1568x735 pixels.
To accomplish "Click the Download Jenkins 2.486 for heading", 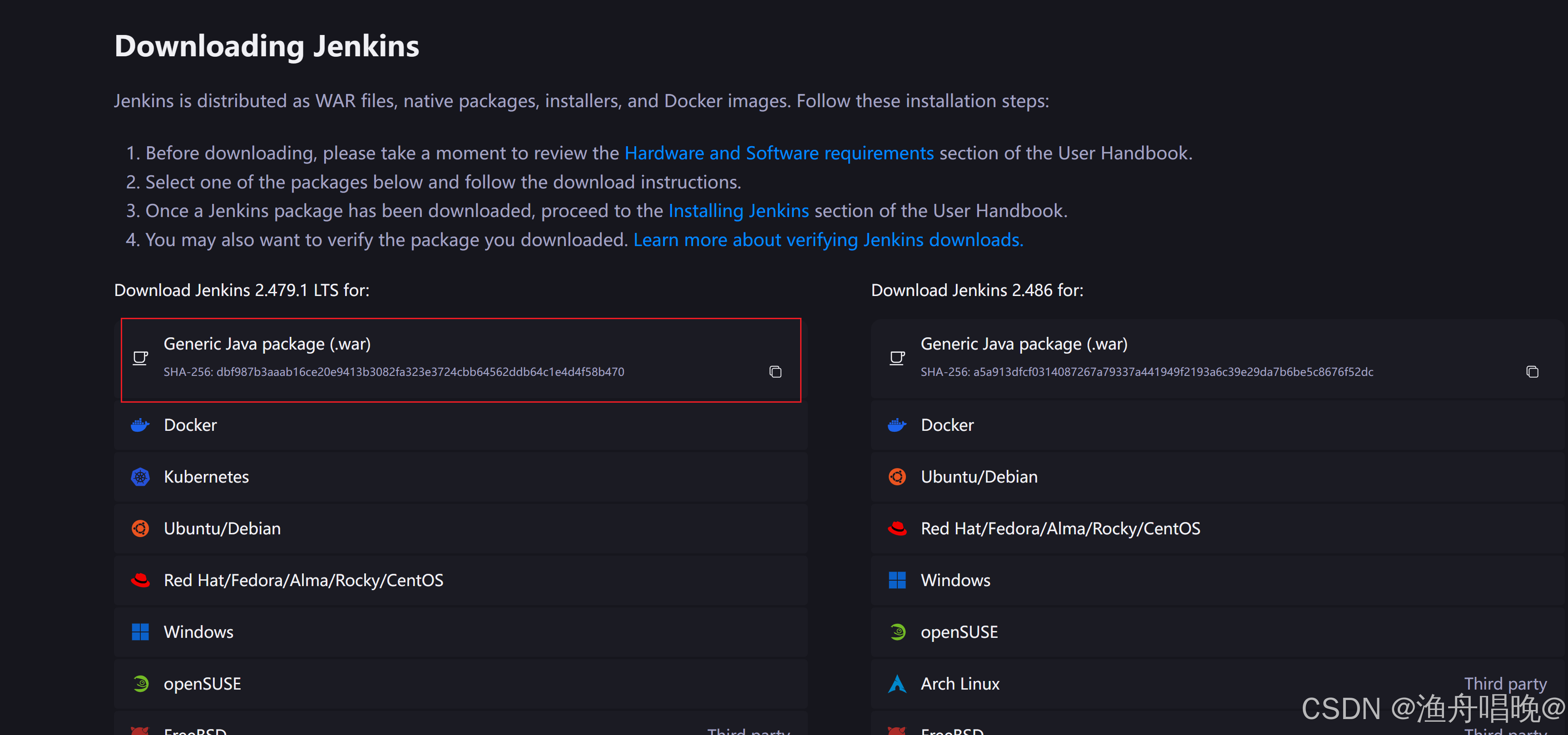I will click(x=977, y=290).
